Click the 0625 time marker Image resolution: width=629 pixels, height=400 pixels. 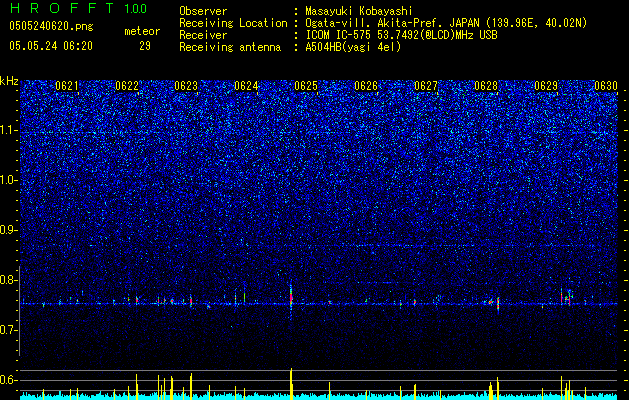[x=306, y=86]
